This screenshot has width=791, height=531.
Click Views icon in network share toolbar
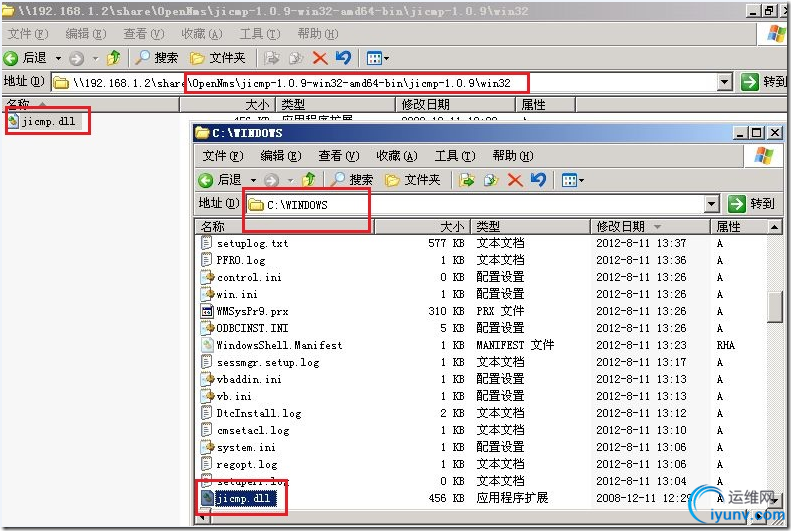[x=374, y=58]
